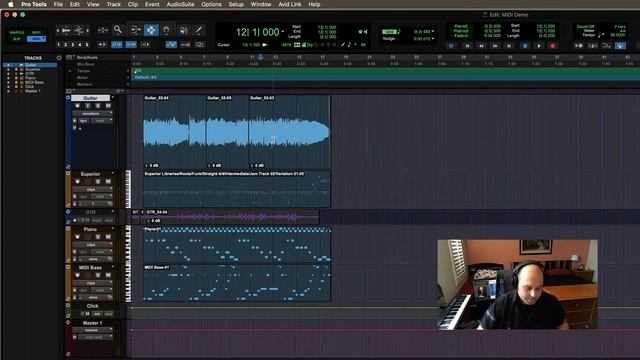Enable Shuffle edit mode
Image resolution: width=640 pixels, height=360 pixels.
(17, 32)
